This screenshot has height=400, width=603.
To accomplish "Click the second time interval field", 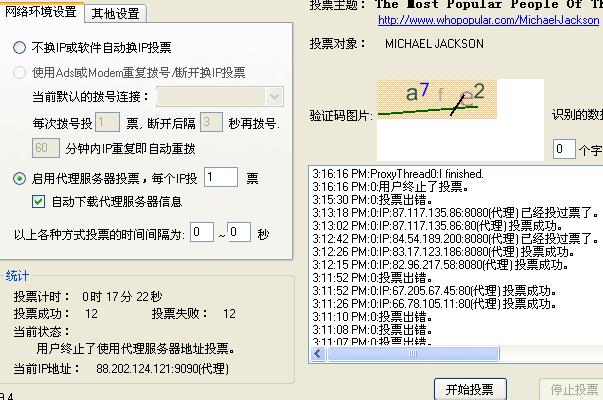I will tap(239, 232).
